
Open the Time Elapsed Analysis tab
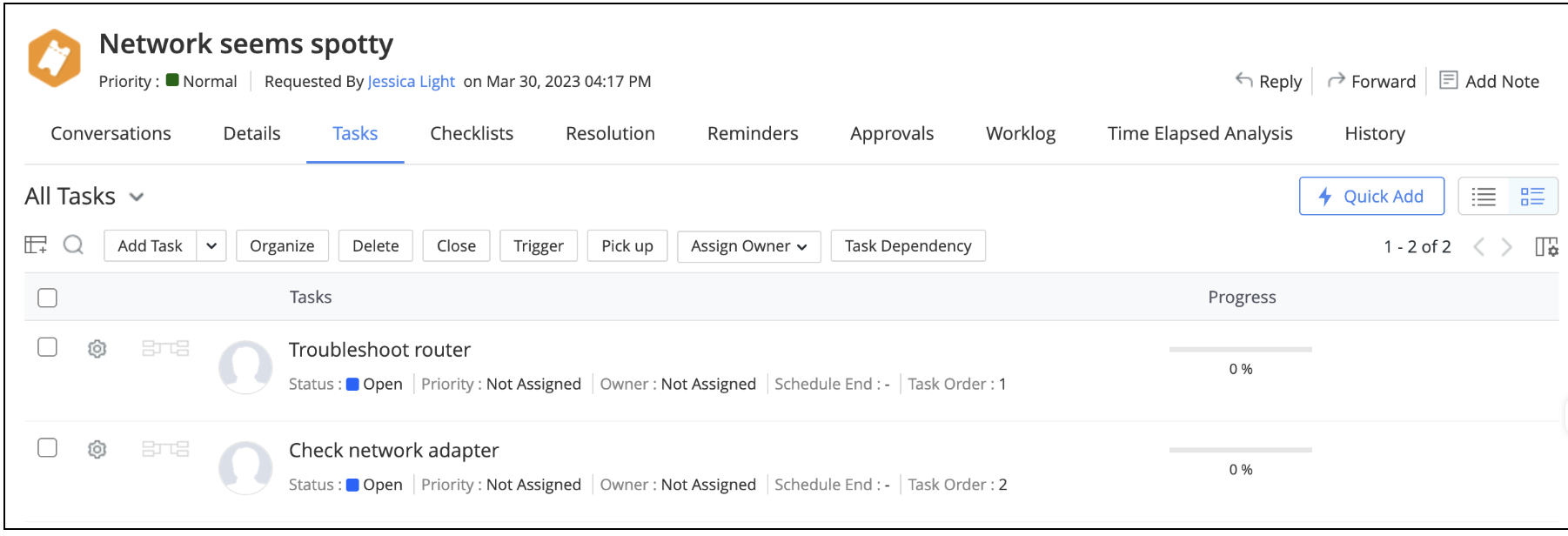coord(1199,134)
